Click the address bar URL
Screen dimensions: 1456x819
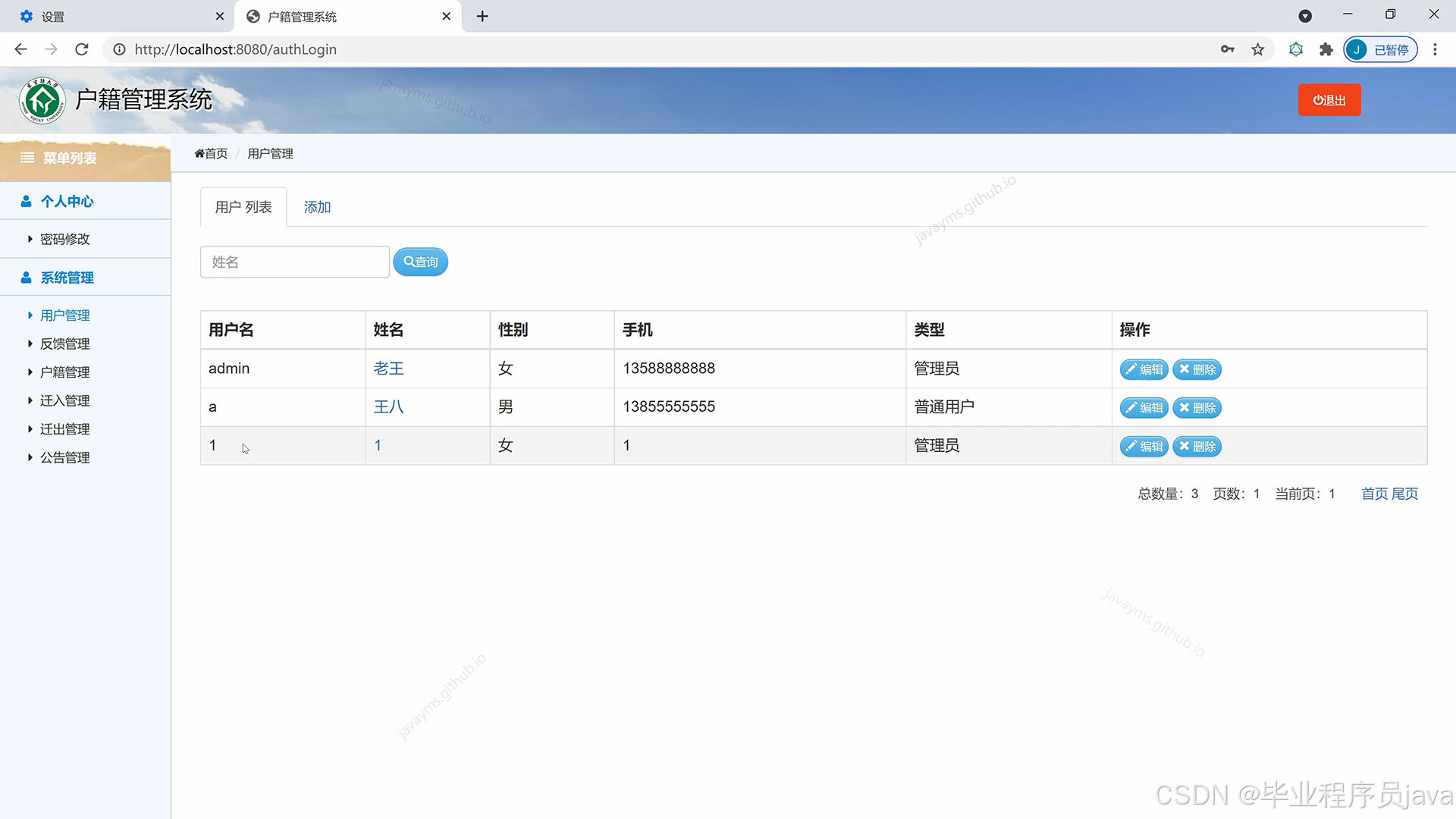click(235, 49)
